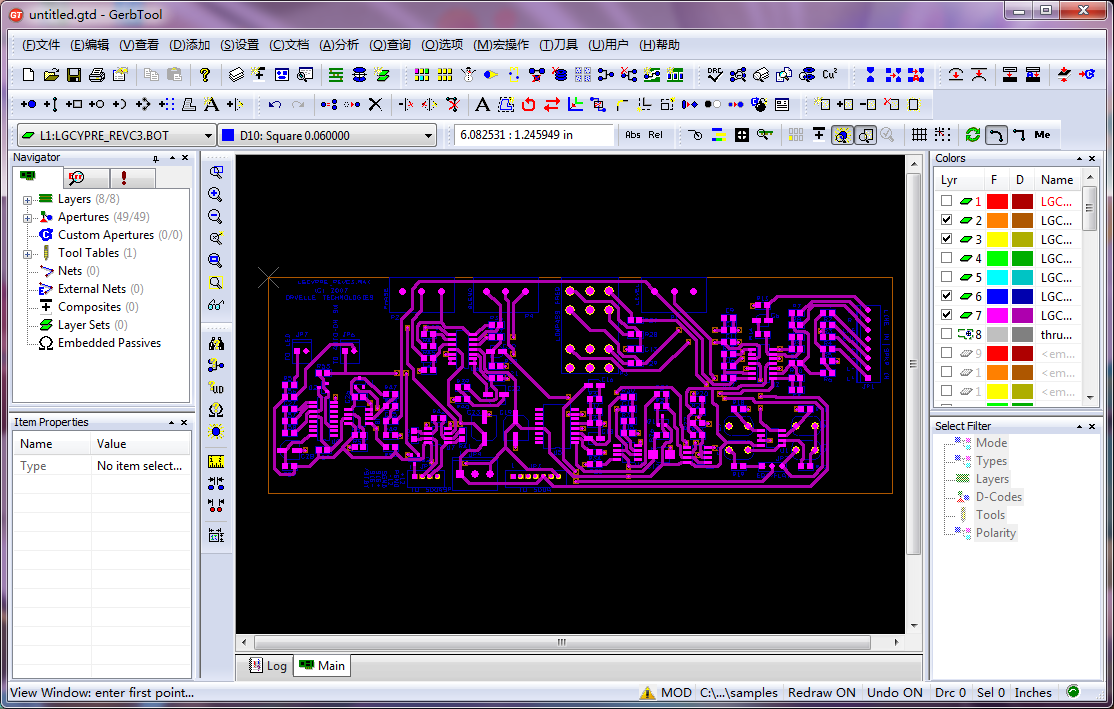1114x709 pixels.
Task: Expand the Apertures (49/49) tree node
Action: (x=27, y=217)
